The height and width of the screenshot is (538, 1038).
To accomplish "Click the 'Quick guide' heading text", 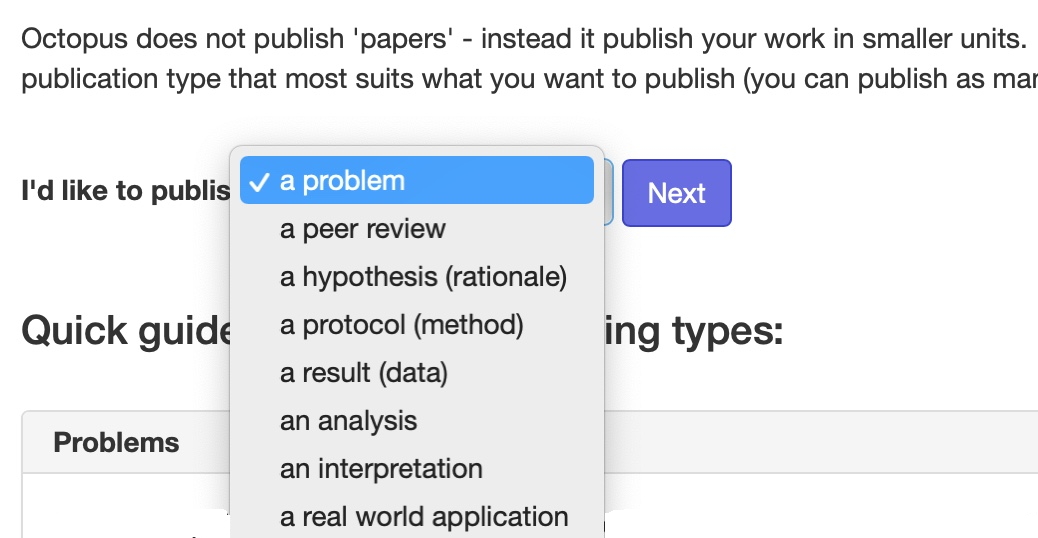I will (122, 331).
